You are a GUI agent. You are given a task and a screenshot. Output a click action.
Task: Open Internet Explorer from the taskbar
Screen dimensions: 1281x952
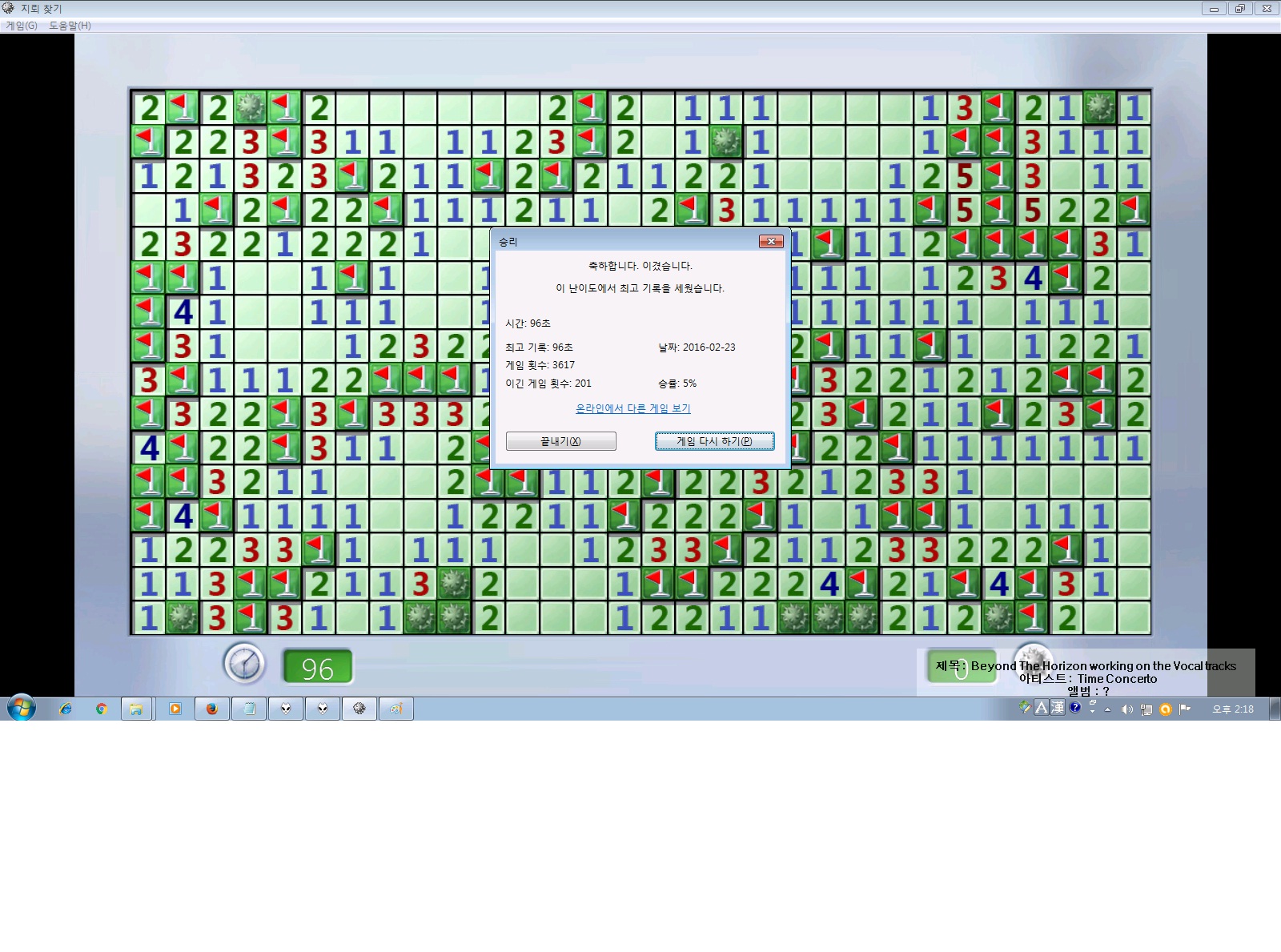click(x=66, y=709)
